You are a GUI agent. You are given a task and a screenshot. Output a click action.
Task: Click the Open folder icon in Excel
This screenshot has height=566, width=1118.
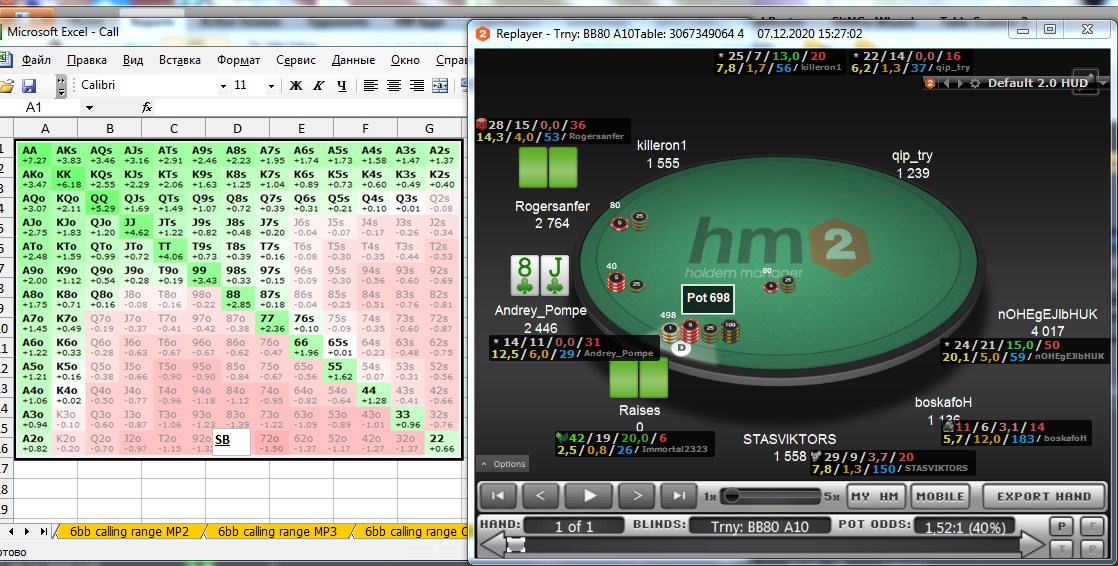point(6,86)
